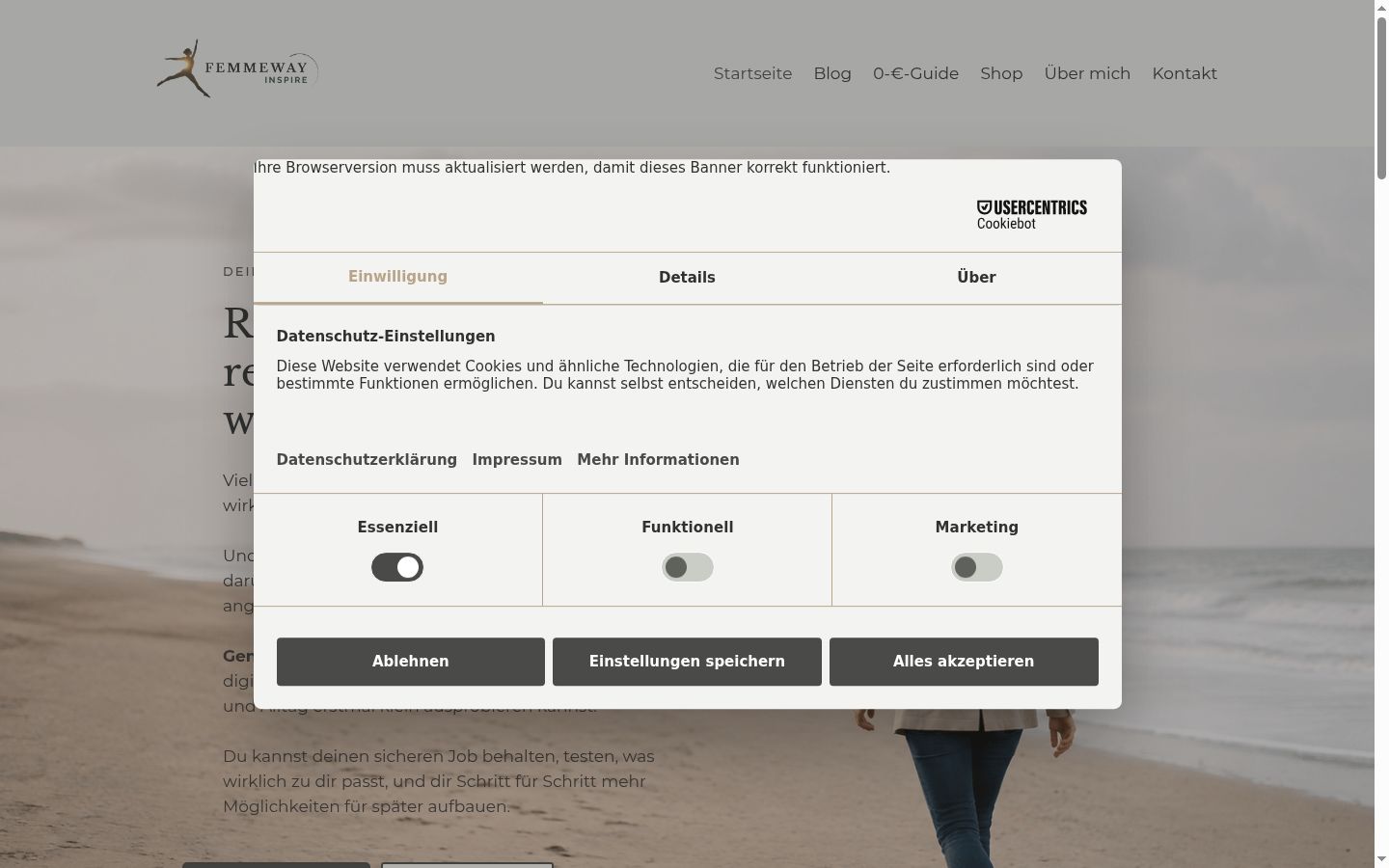This screenshot has height=868, width=1389.
Task: Toggle the Essenziell cookie switch
Action: (397, 567)
